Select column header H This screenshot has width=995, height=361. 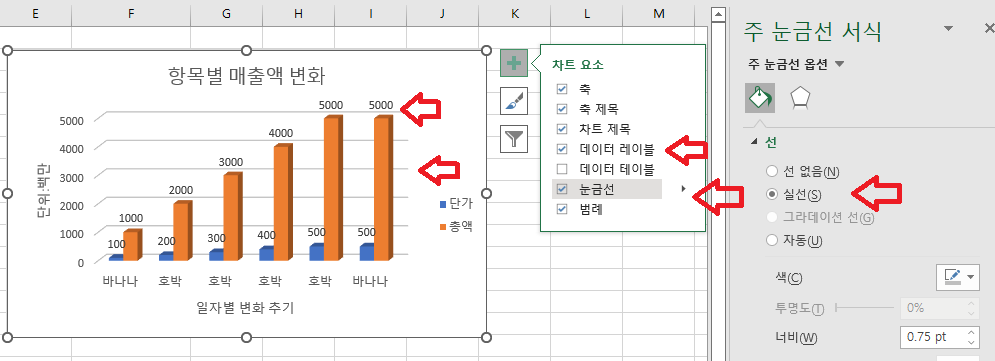298,13
